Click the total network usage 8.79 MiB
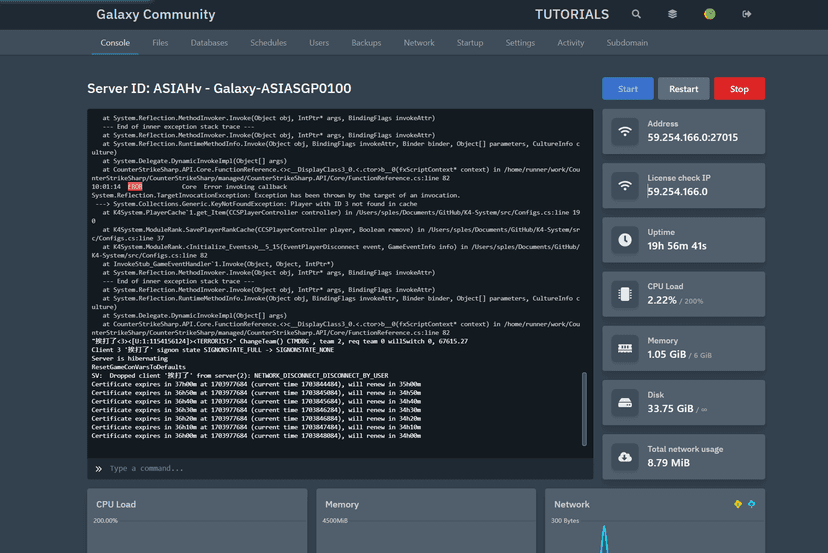828x553 pixels. pos(669,463)
